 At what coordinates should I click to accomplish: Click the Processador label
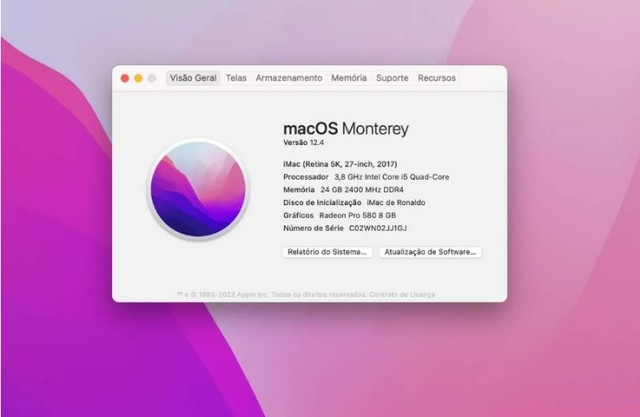point(306,177)
